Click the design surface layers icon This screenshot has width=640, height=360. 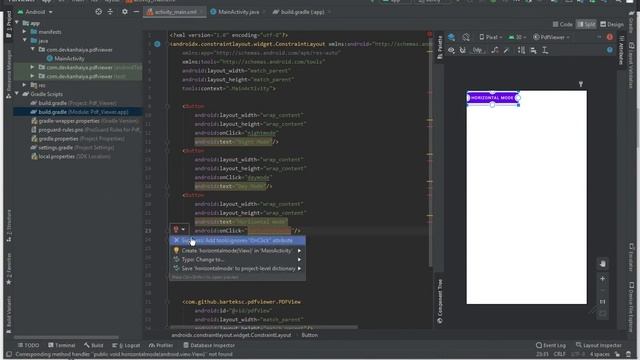(451, 37)
